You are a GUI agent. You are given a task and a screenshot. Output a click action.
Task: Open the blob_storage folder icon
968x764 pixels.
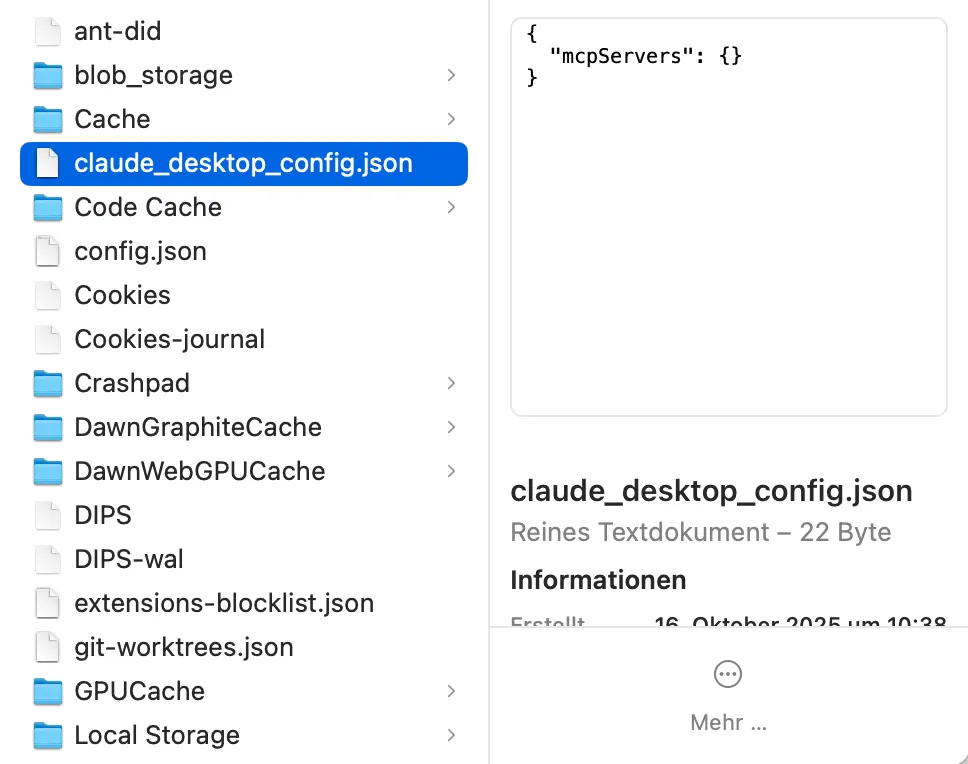pyautogui.click(x=47, y=75)
